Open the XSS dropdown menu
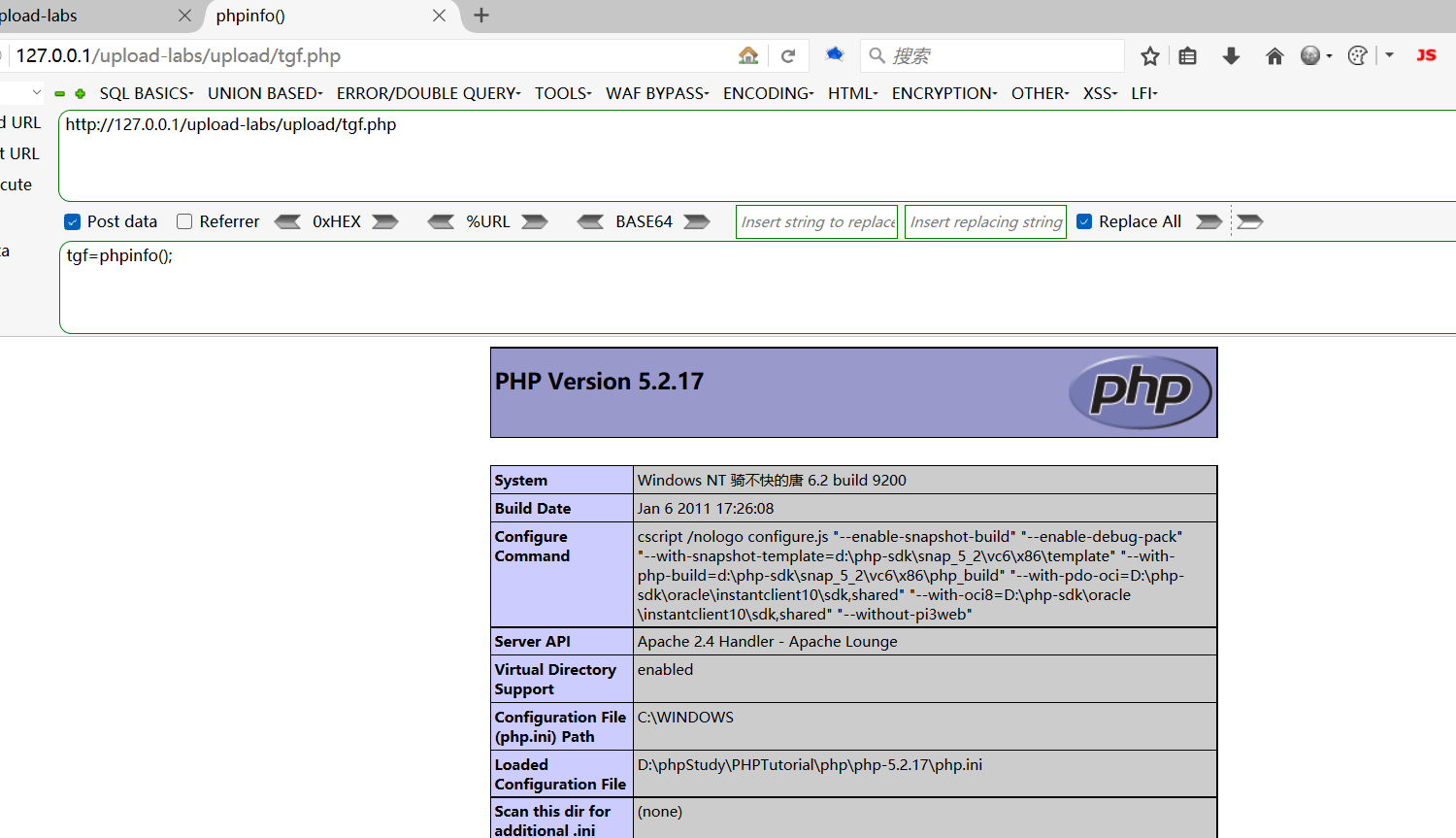Viewport: 1456px width, 838px height. tap(1101, 93)
